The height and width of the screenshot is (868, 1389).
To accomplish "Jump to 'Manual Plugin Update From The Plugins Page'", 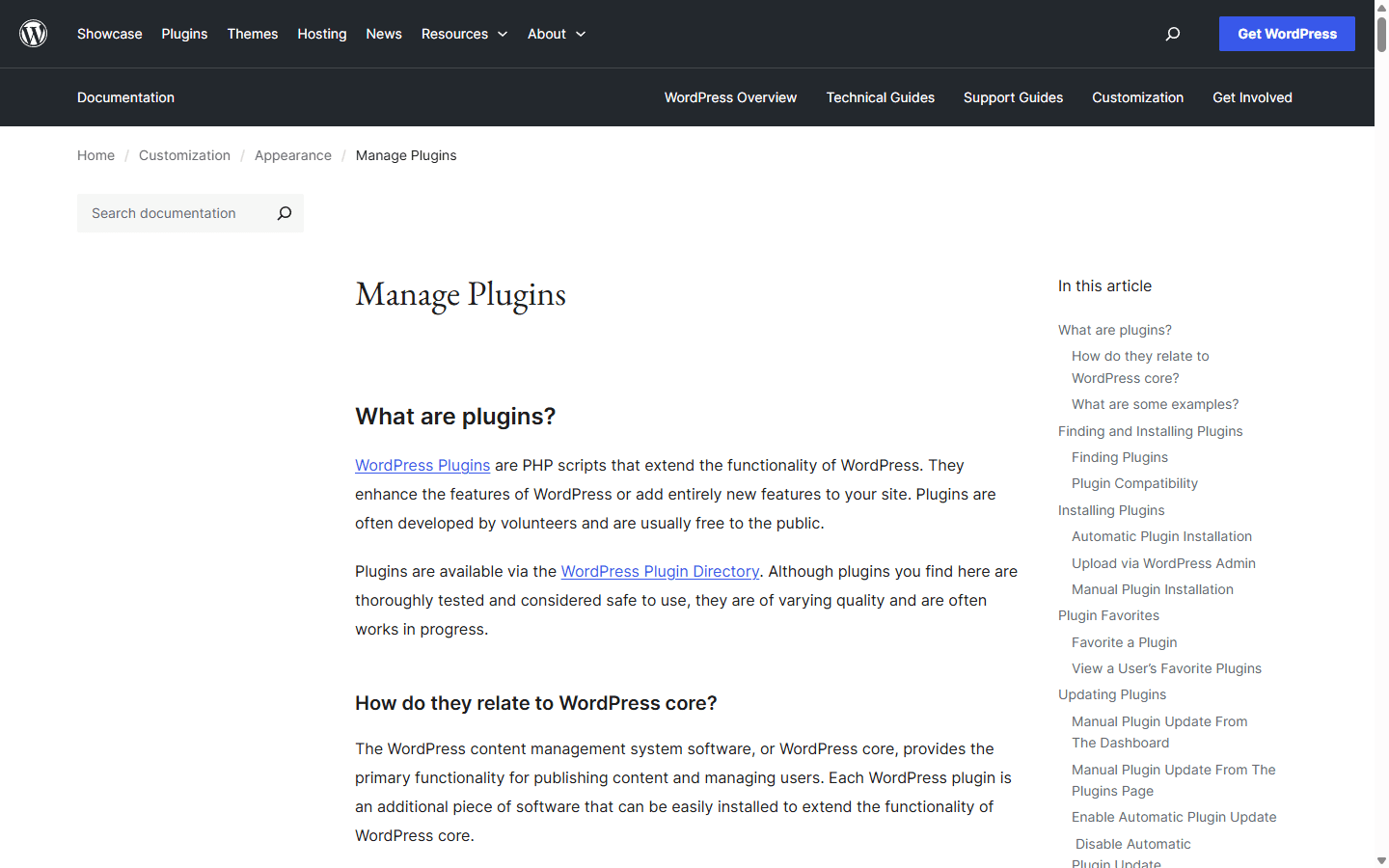I will coord(1173,780).
